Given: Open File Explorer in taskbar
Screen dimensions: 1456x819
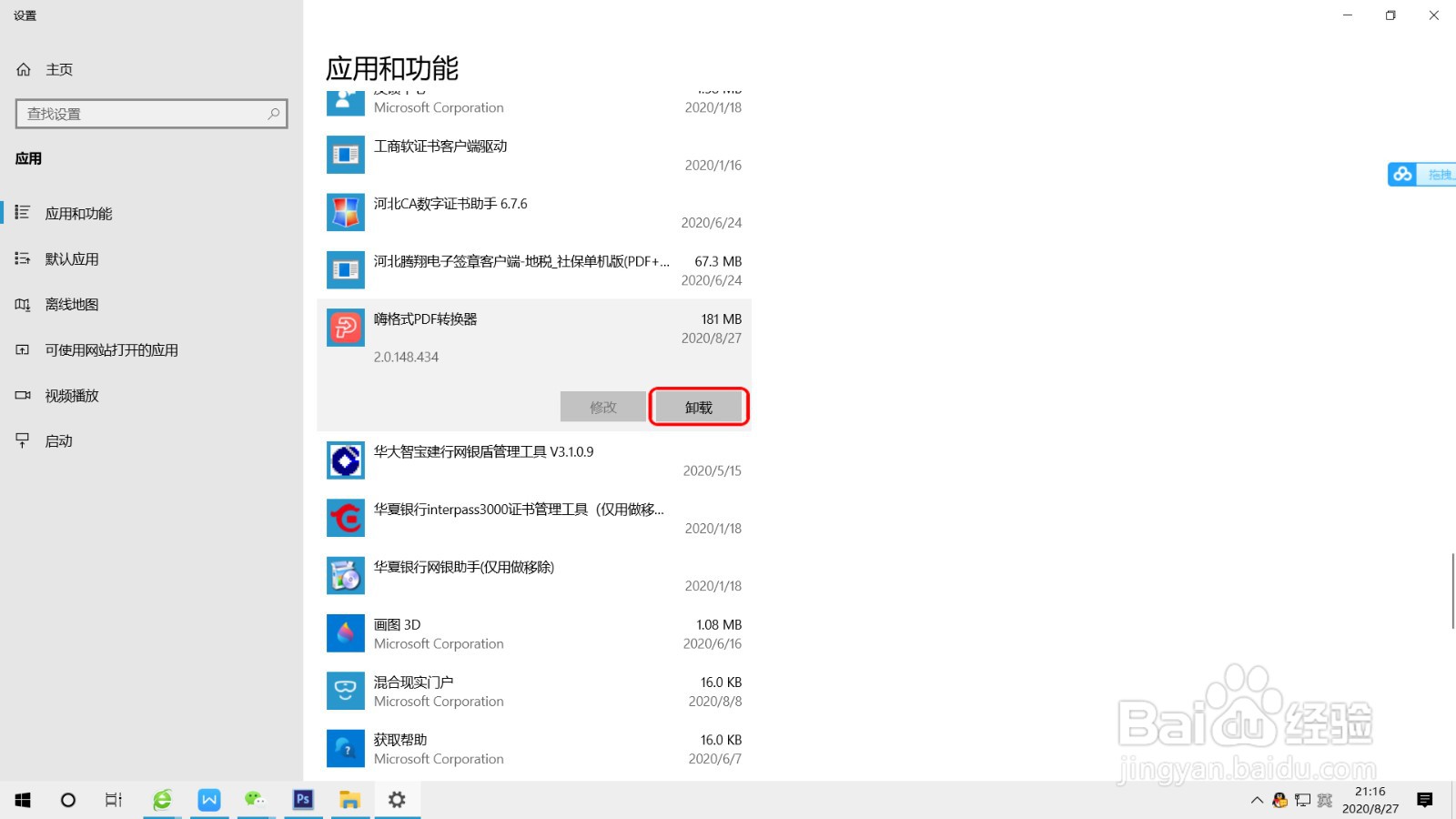Looking at the screenshot, I should tap(350, 800).
